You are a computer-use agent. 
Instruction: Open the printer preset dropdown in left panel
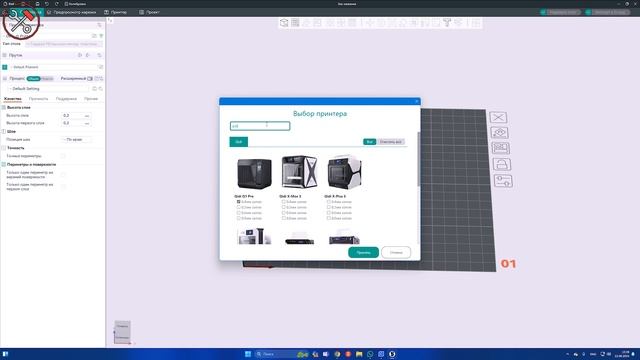pyautogui.click(x=47, y=36)
